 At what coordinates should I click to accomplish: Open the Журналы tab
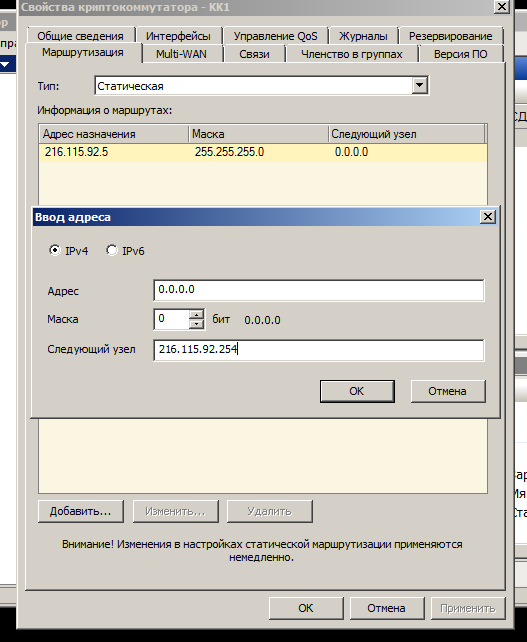[x=363, y=36]
